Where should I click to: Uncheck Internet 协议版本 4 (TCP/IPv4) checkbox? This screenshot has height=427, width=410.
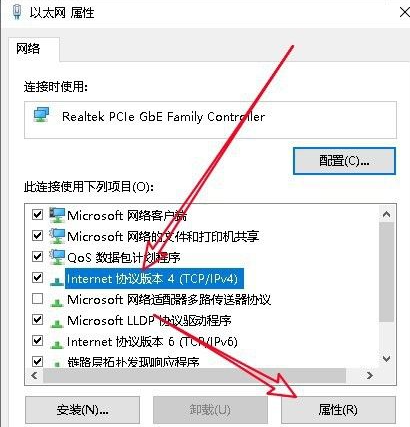pyautogui.click(x=37, y=277)
